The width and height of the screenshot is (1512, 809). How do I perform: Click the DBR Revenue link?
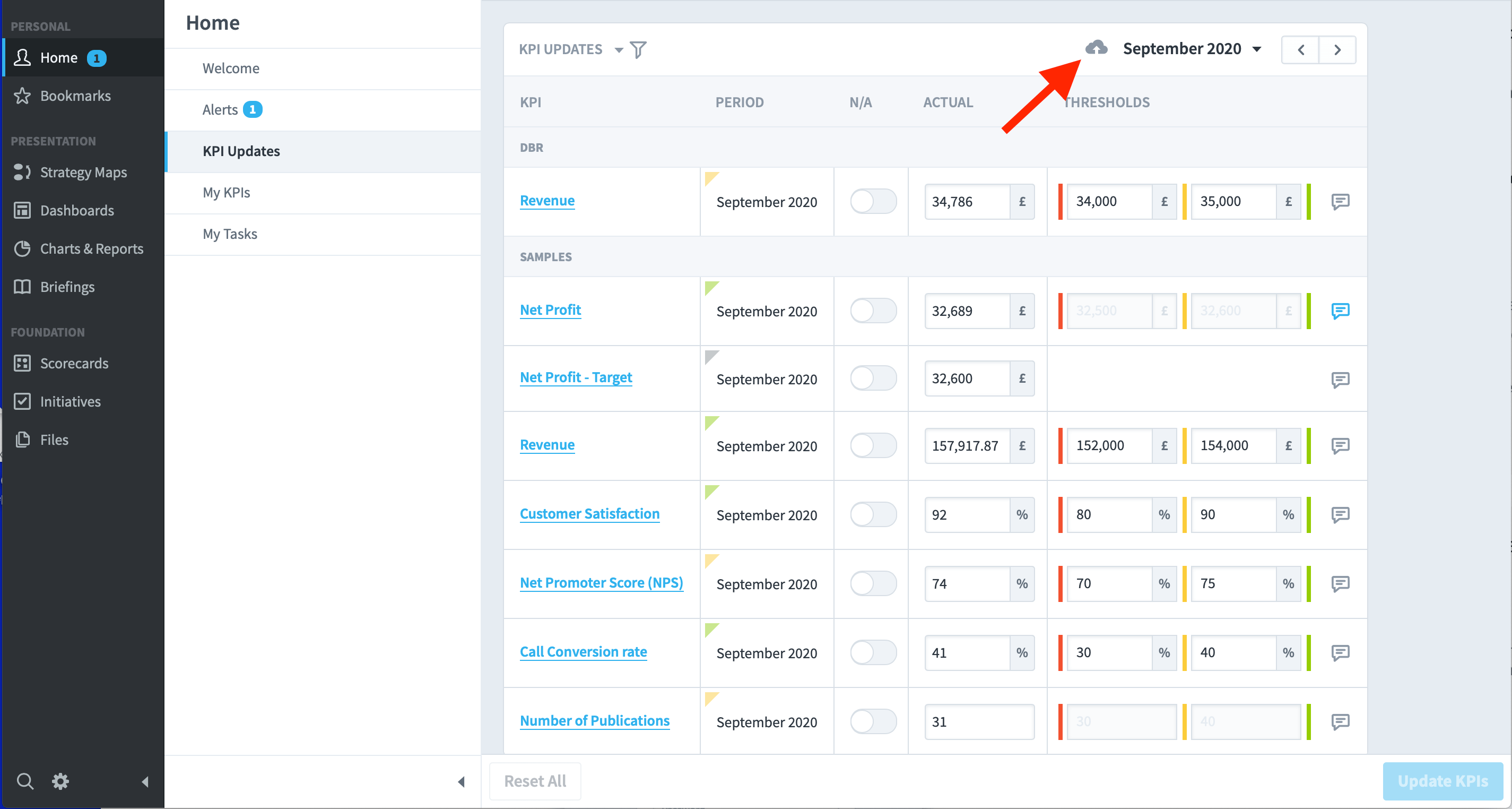546,201
